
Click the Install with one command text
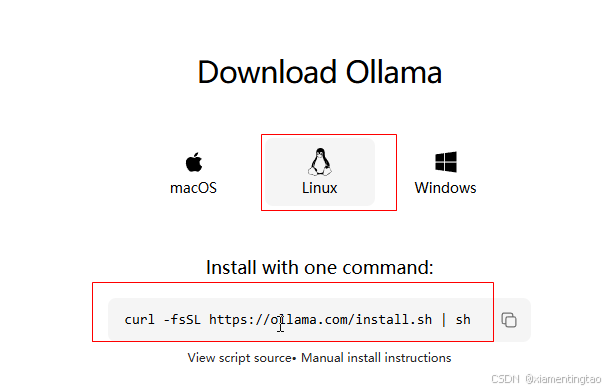[319, 267]
